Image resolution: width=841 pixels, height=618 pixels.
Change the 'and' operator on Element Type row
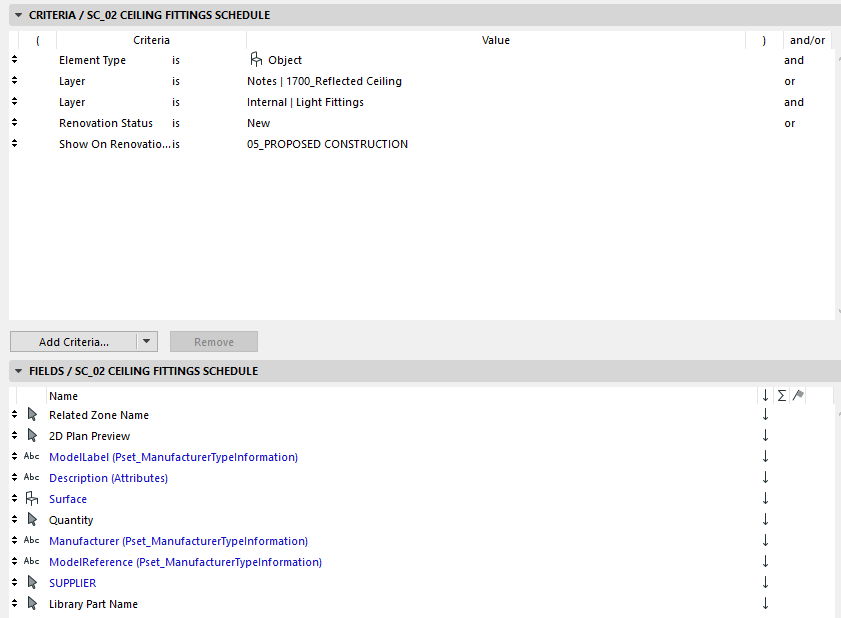(x=794, y=60)
